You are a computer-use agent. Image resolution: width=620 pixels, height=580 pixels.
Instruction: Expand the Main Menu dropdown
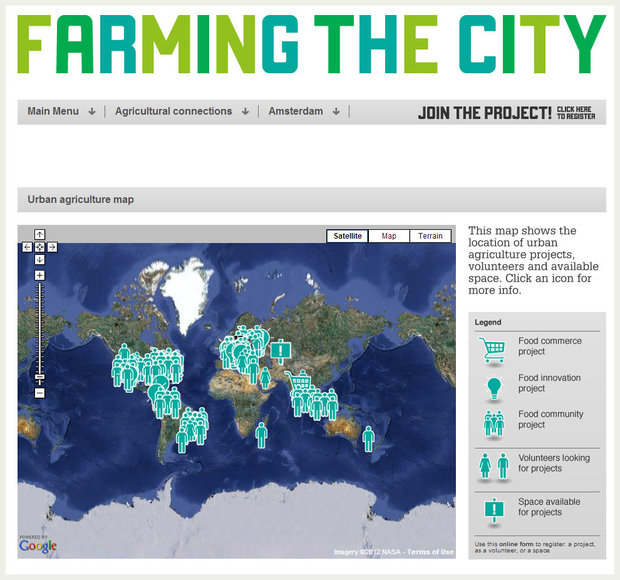61,112
